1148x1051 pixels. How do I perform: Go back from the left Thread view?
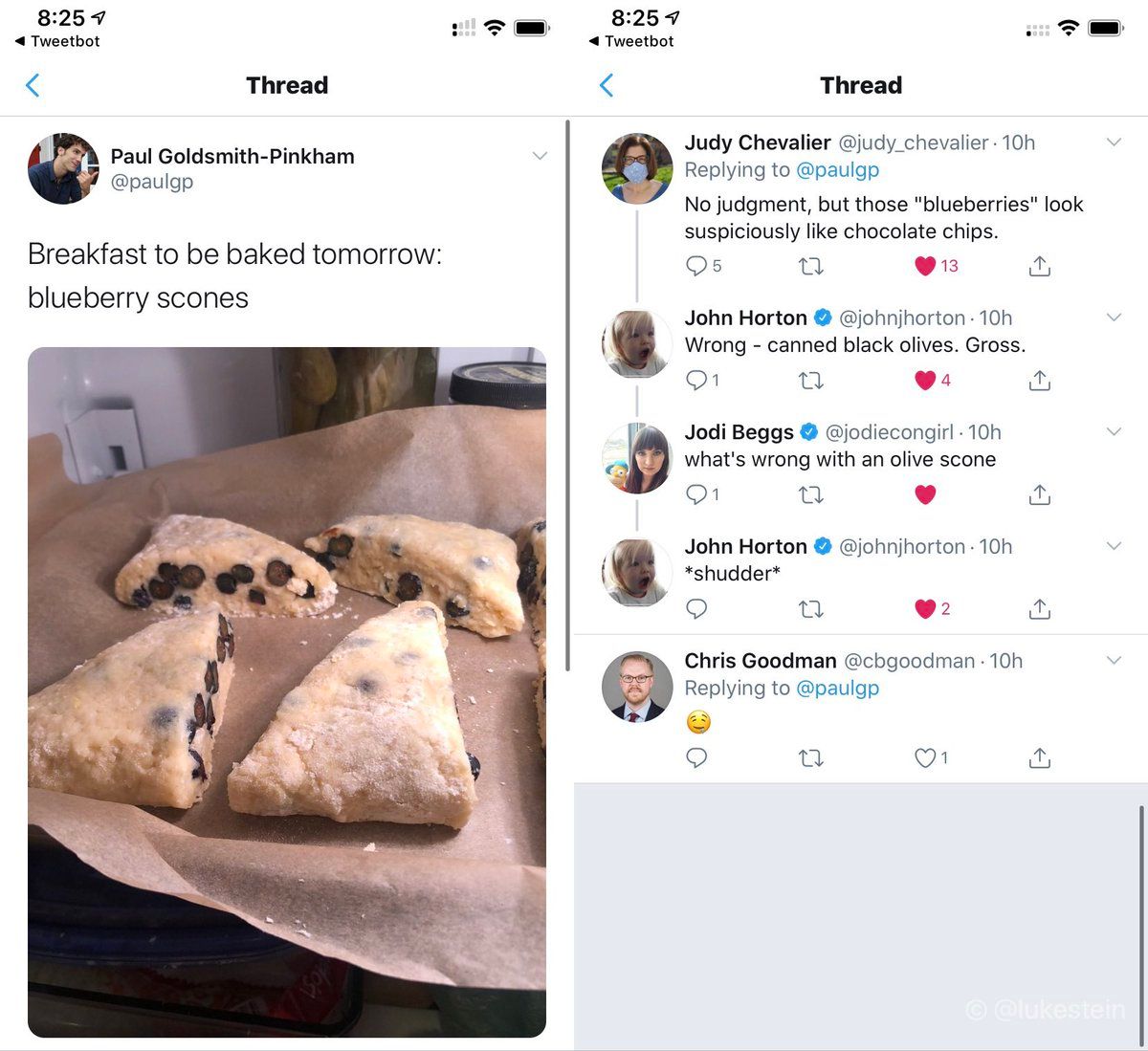(33, 86)
